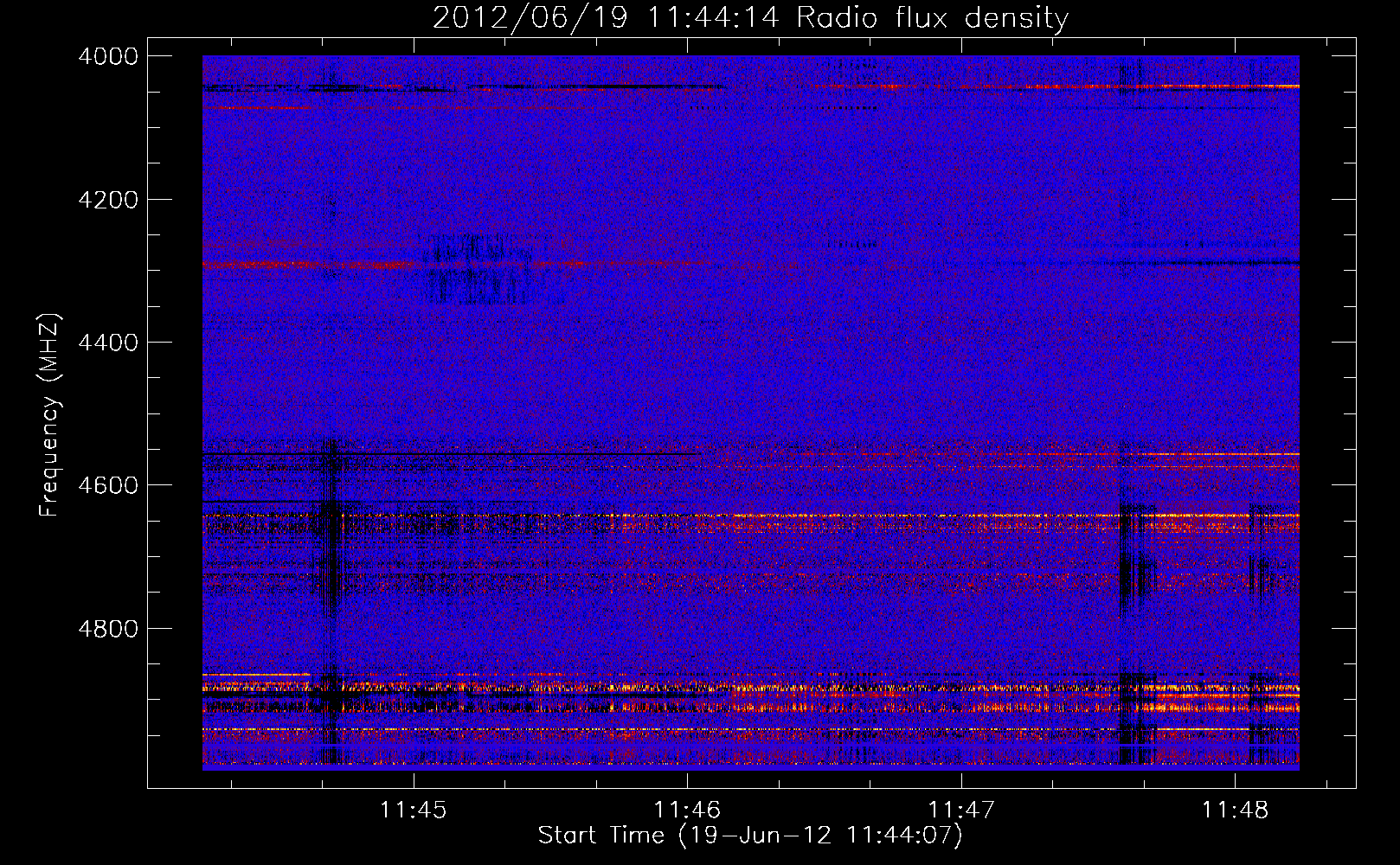Click the 11:48 time axis label
The image size is (1400, 865).
pos(1235,810)
